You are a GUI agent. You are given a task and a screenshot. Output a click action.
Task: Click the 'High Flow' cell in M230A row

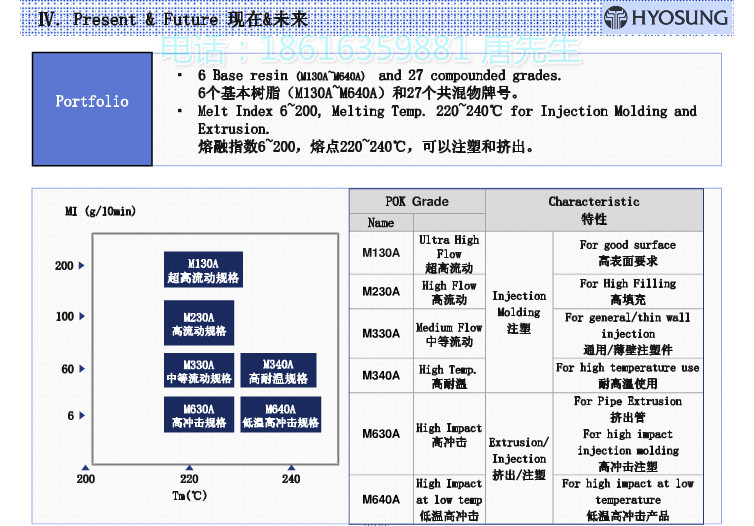(x=449, y=292)
